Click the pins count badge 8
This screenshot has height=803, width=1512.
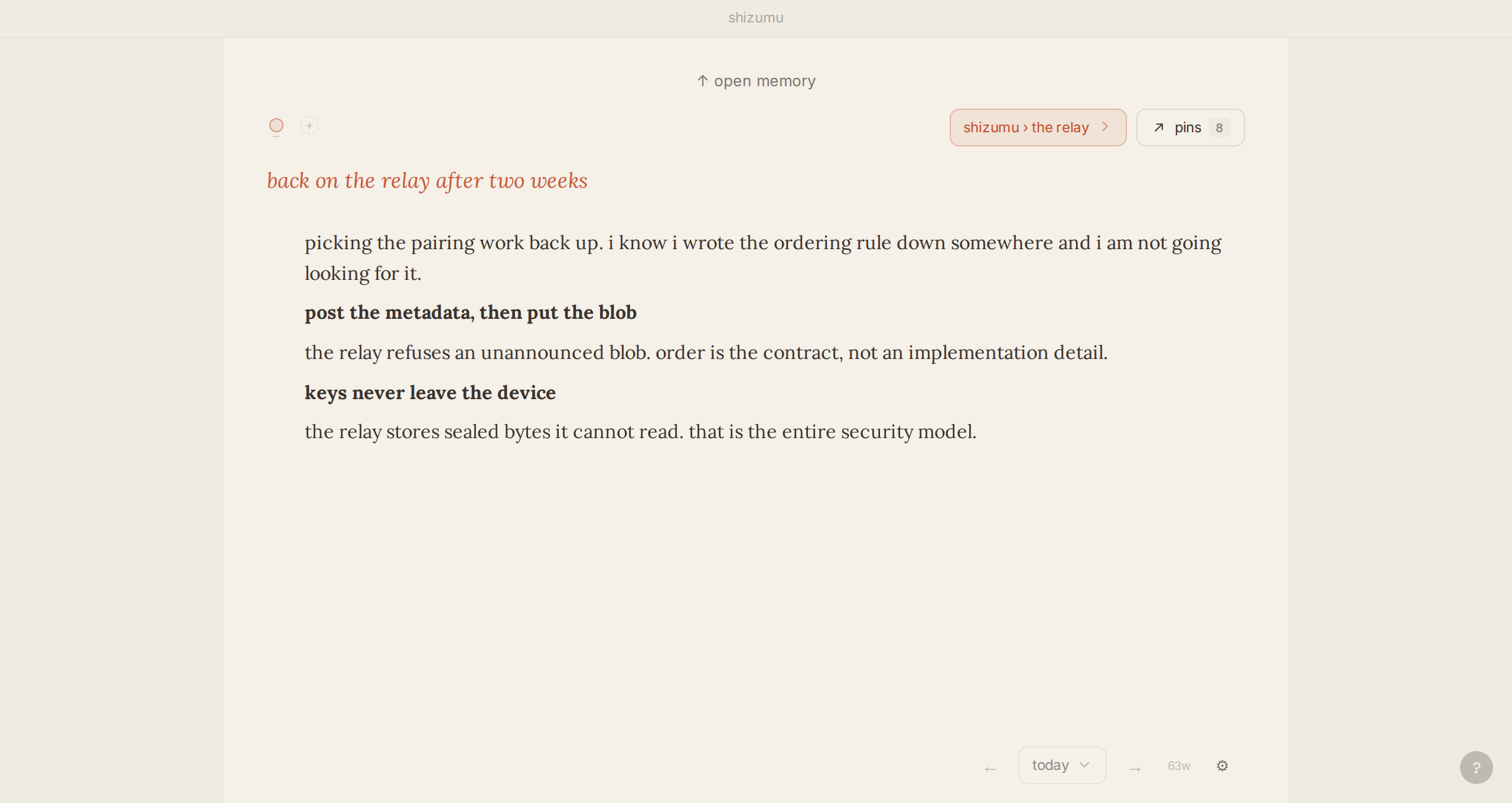click(x=1219, y=128)
